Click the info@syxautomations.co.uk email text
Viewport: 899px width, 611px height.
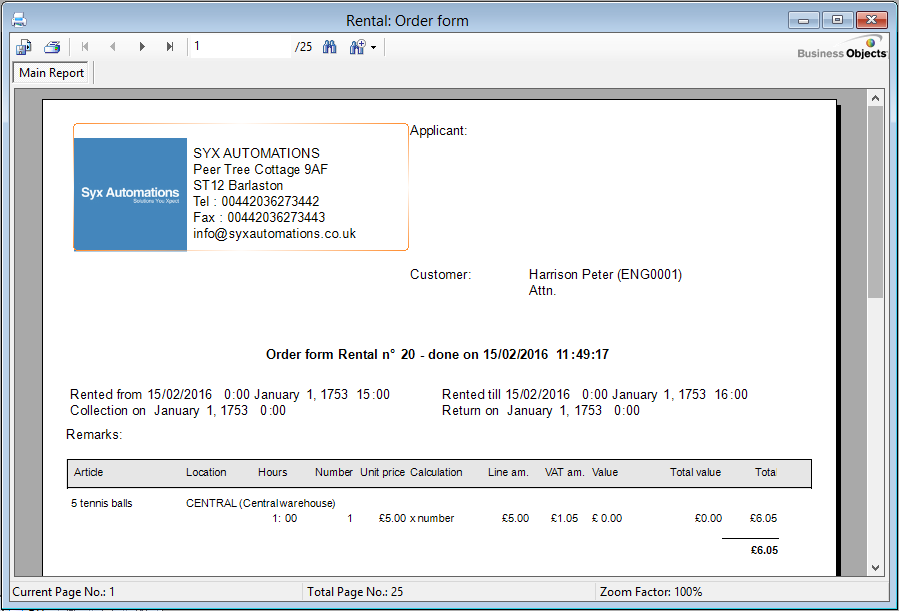[x=274, y=234]
